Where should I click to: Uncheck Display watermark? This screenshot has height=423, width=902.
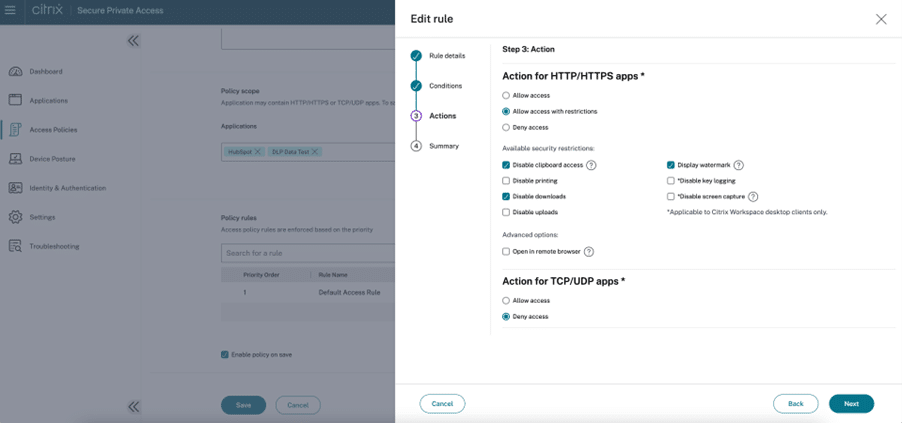click(671, 165)
